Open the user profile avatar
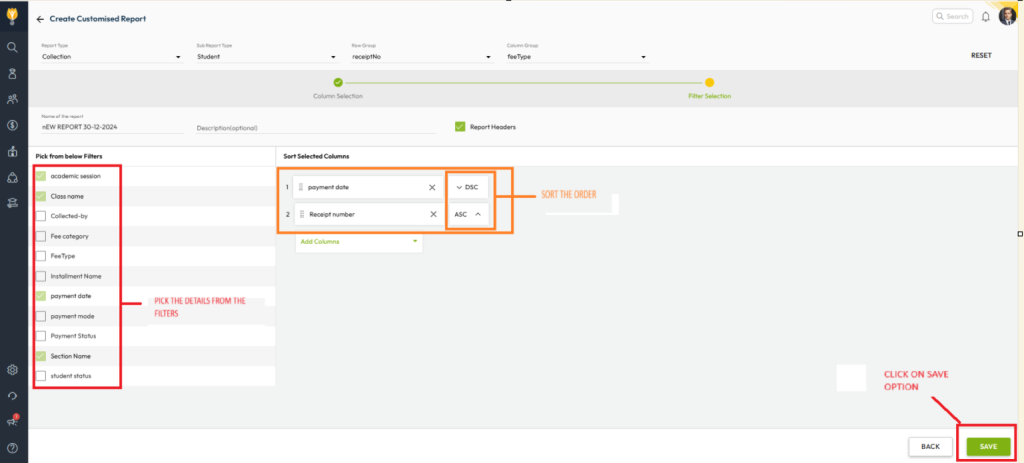This screenshot has height=463, width=1024. 1006,16
